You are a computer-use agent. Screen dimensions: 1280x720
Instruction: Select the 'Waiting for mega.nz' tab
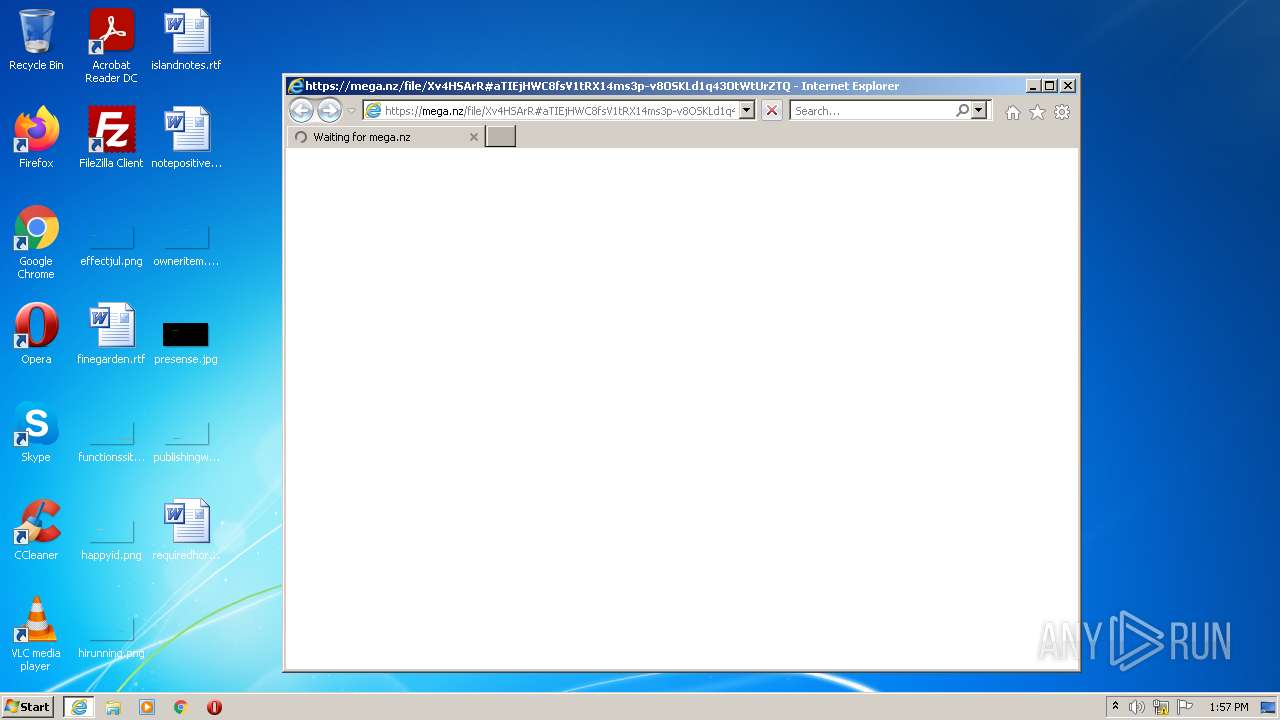tap(385, 137)
